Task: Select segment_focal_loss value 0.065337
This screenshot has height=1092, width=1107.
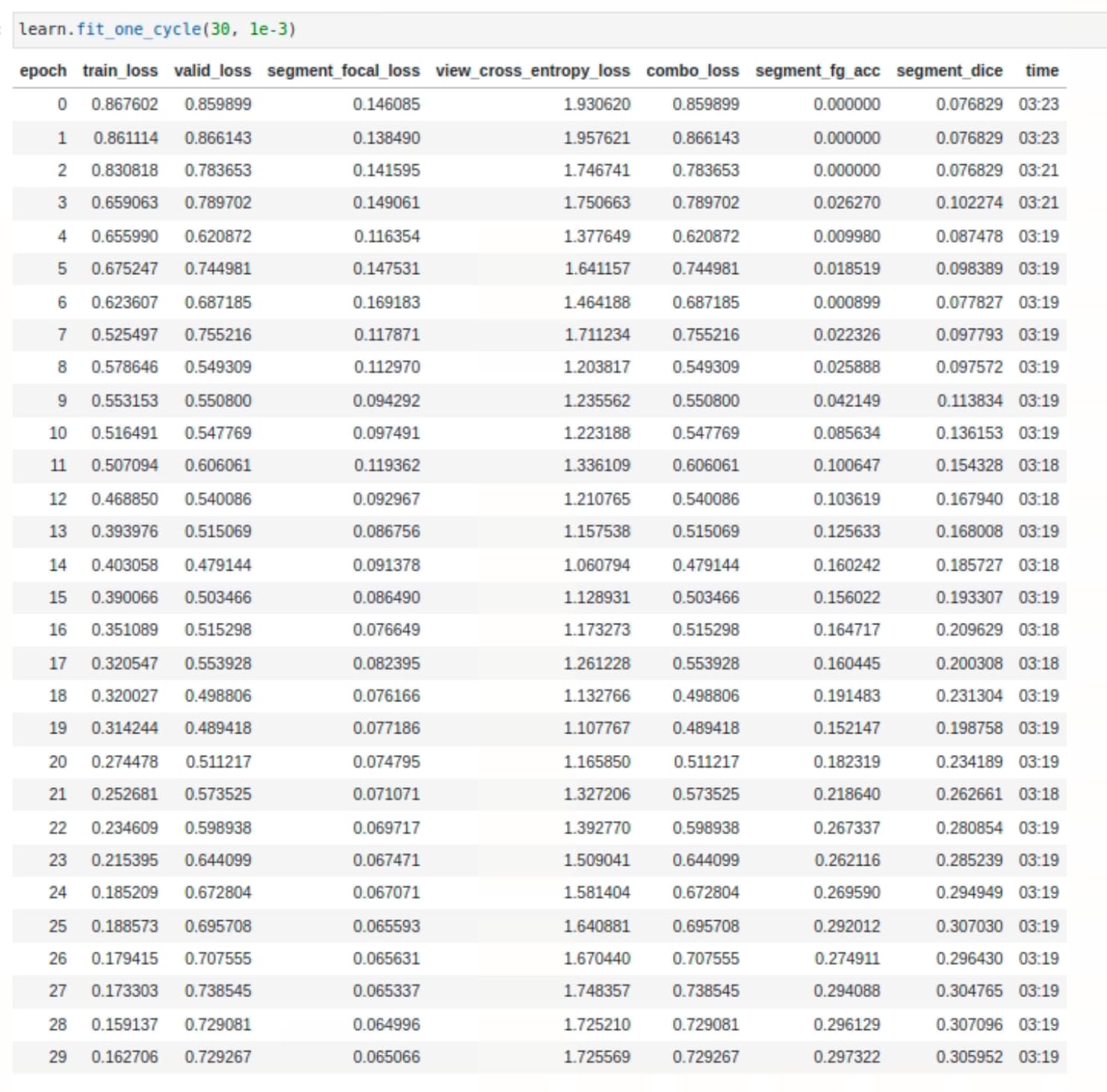Action: (x=386, y=991)
